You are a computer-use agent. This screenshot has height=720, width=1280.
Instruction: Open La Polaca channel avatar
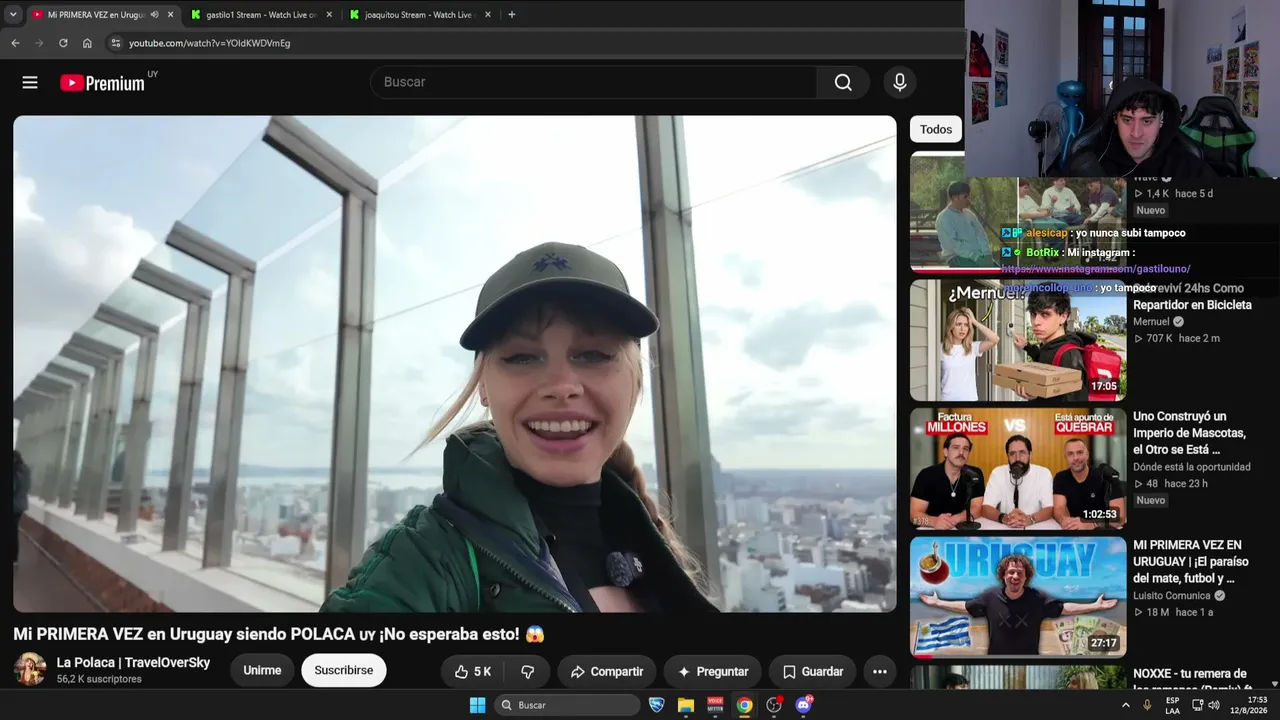30,670
